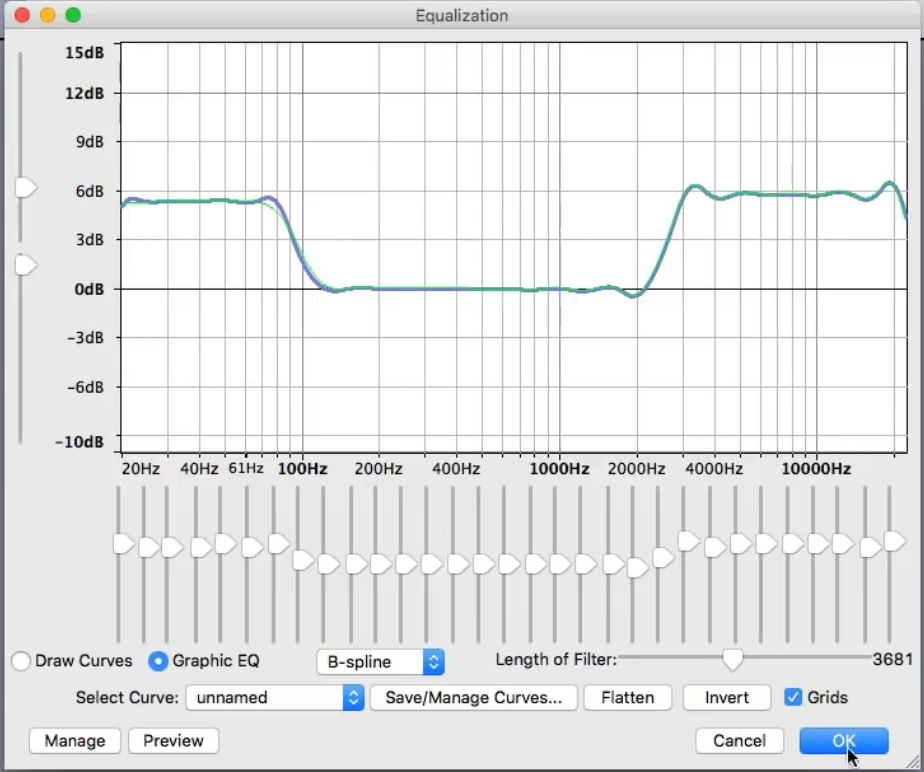Open the B-spline interpolation dropdown

[380, 661]
